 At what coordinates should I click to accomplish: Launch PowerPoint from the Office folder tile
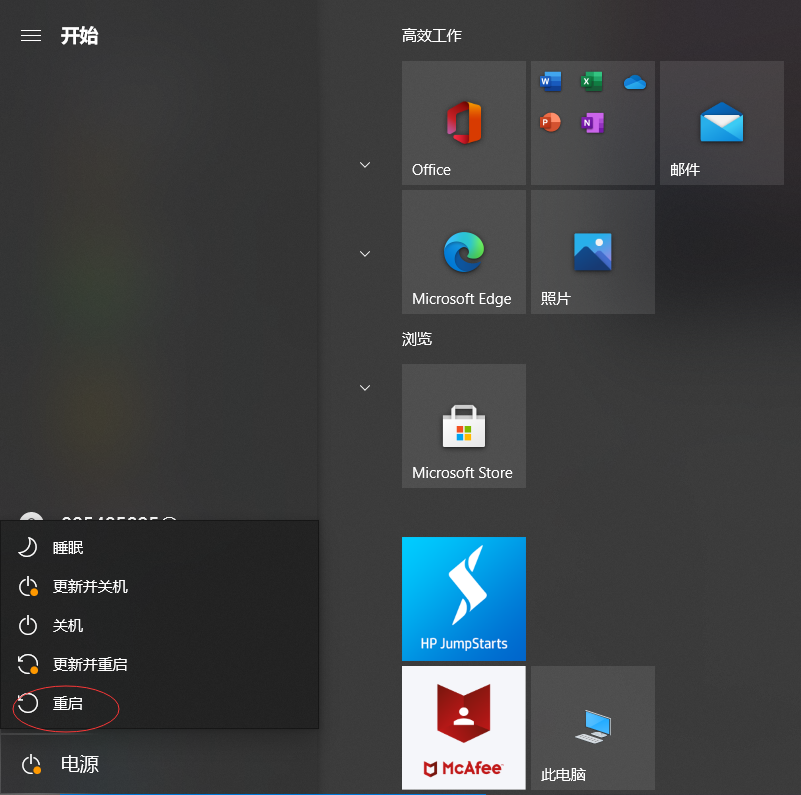point(550,123)
